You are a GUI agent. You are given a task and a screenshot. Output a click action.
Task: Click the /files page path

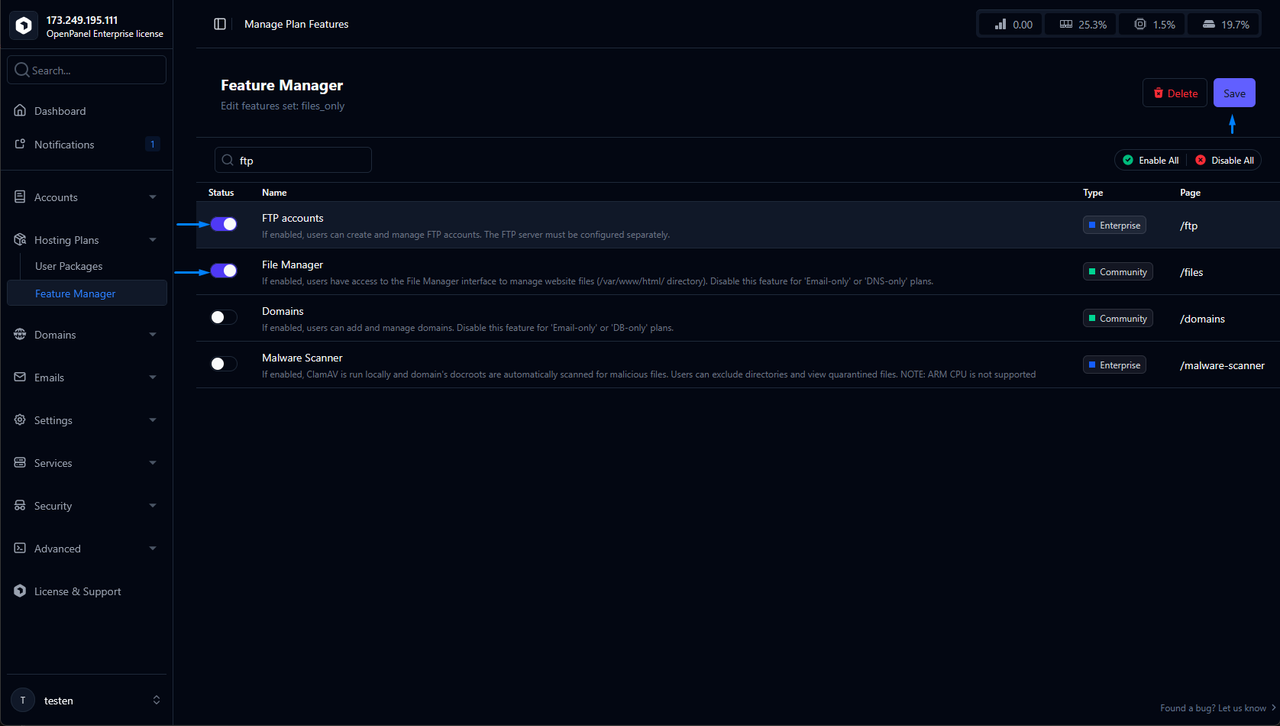pyautogui.click(x=1191, y=272)
